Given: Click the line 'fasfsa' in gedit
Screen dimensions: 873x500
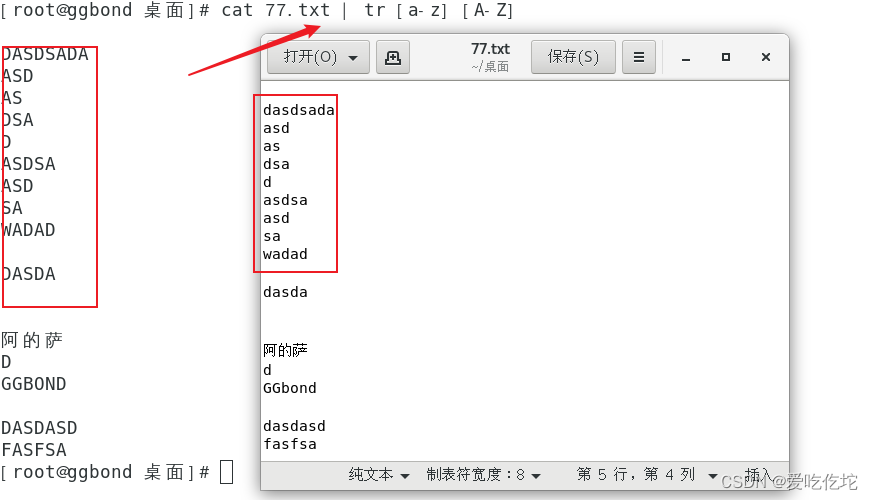Looking at the screenshot, I should pos(290,444).
